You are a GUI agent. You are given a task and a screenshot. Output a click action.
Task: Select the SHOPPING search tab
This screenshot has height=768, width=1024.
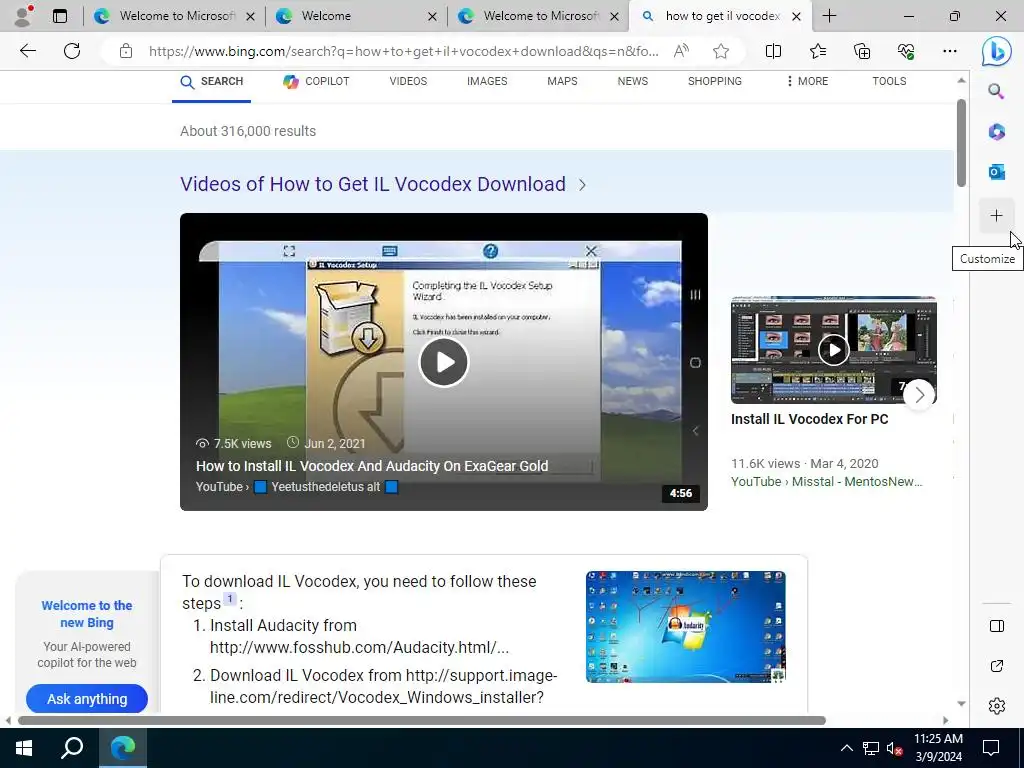click(714, 82)
